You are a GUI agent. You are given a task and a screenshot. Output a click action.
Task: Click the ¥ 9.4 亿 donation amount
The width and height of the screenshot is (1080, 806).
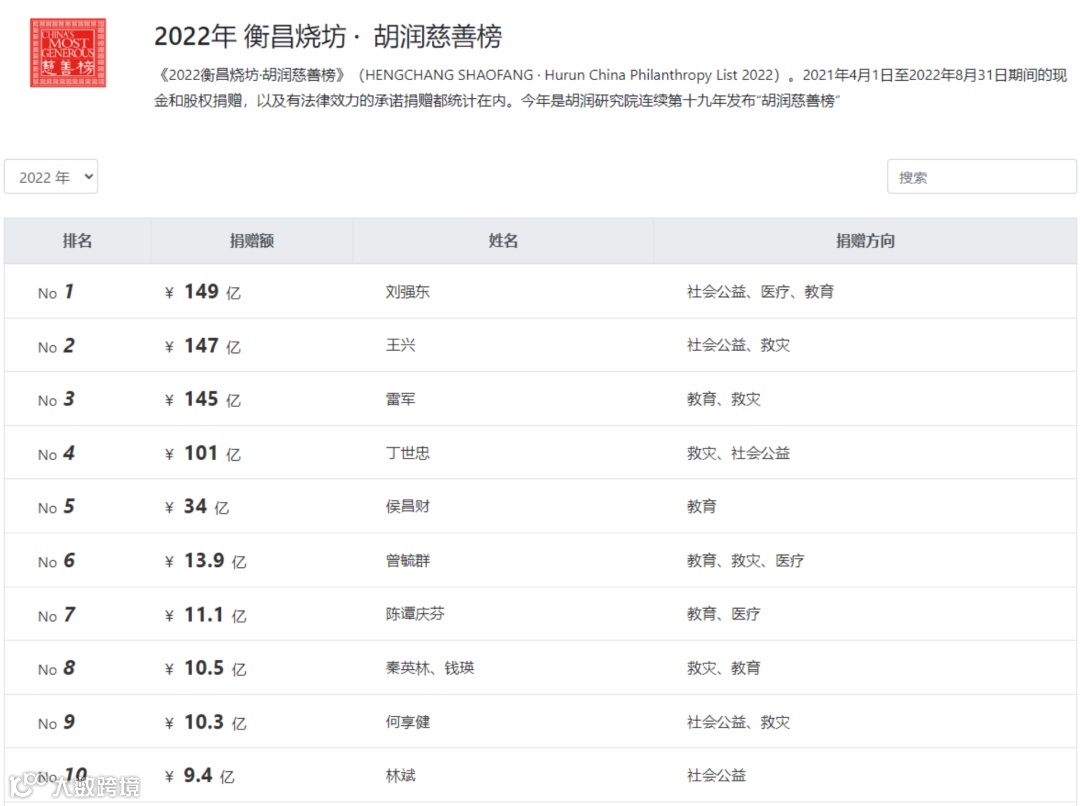coord(200,776)
